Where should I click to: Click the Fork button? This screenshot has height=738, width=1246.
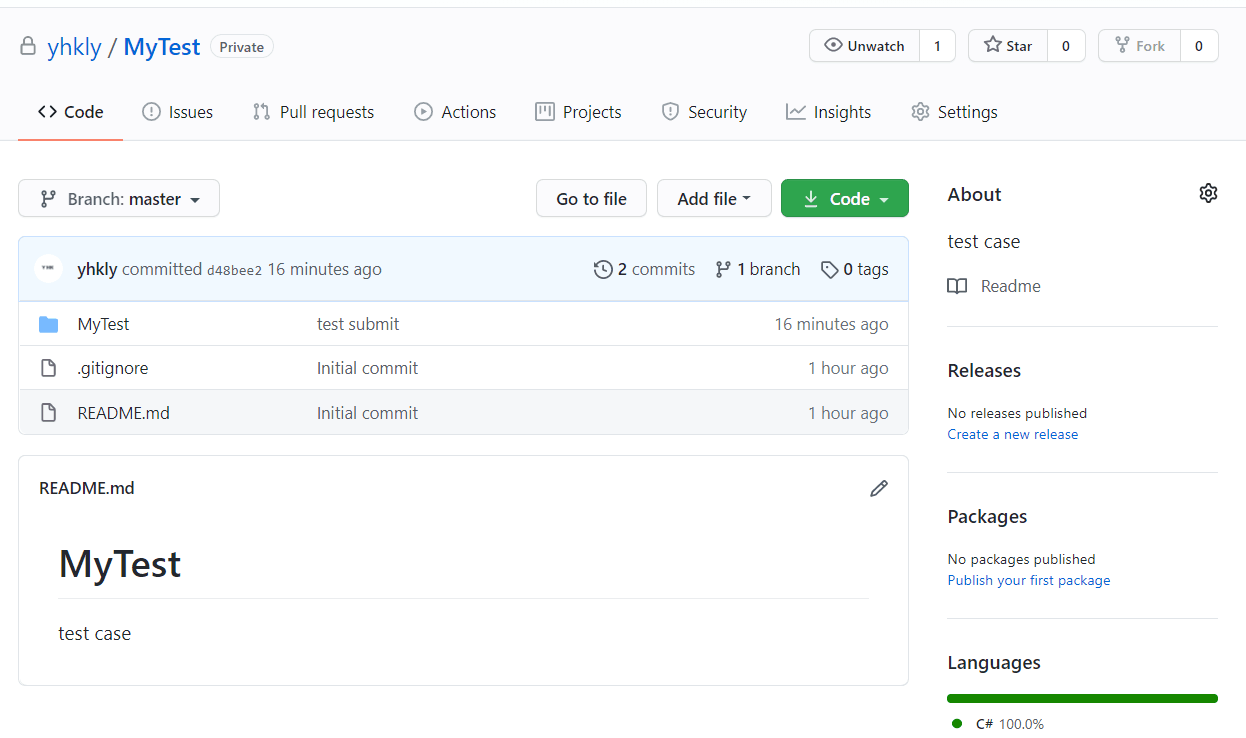(x=1140, y=46)
